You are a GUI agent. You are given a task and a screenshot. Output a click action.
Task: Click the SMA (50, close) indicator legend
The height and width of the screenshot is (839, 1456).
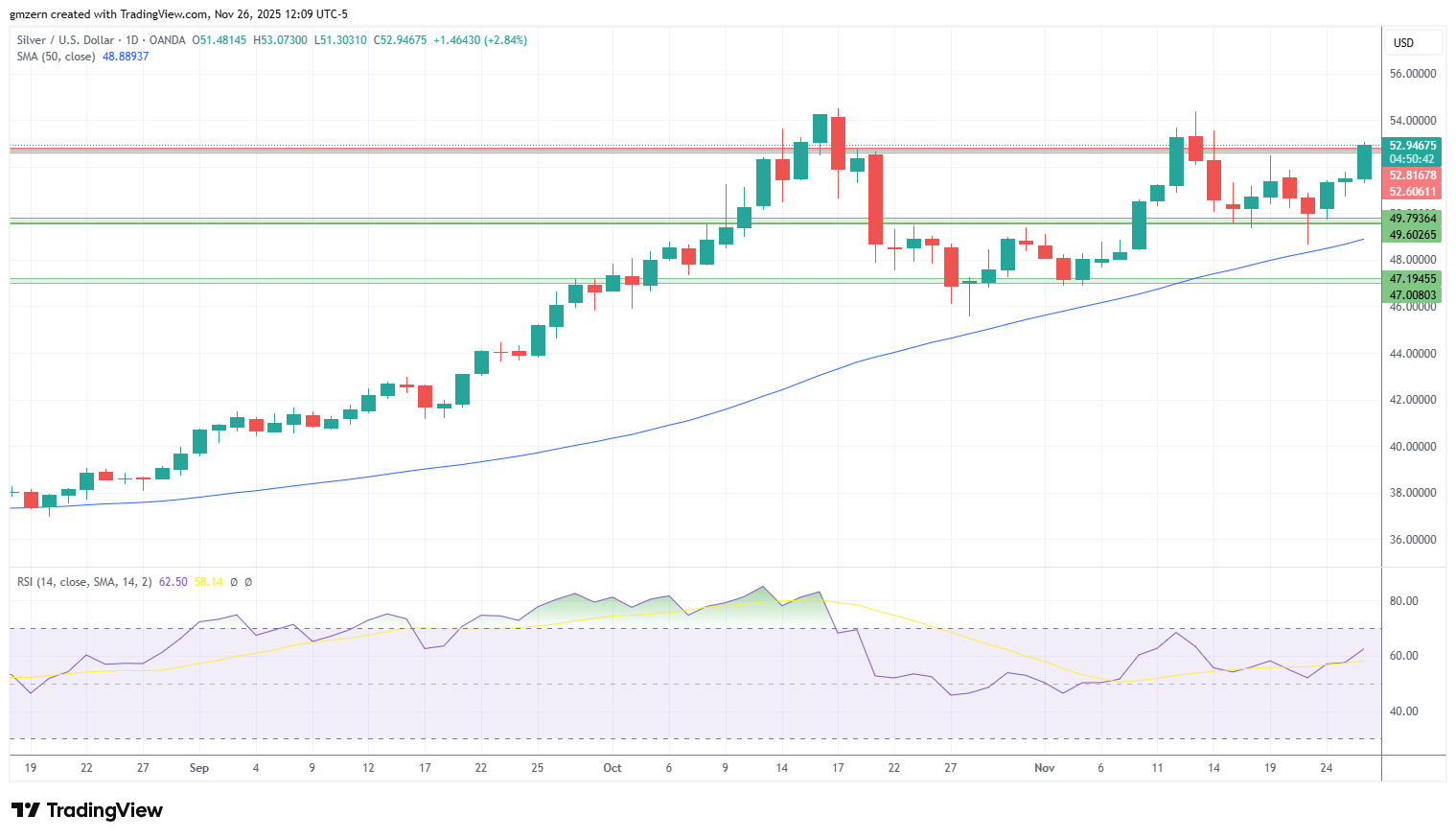56,57
